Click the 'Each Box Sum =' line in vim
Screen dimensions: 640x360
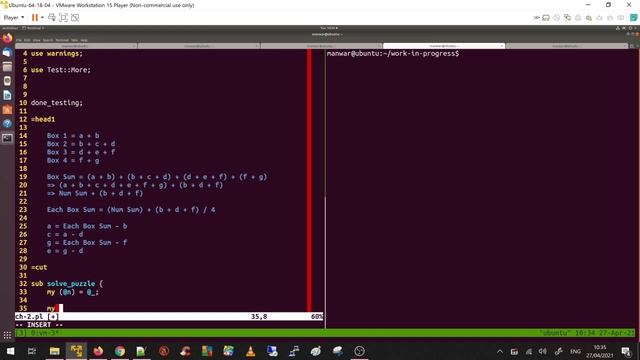click(131, 210)
